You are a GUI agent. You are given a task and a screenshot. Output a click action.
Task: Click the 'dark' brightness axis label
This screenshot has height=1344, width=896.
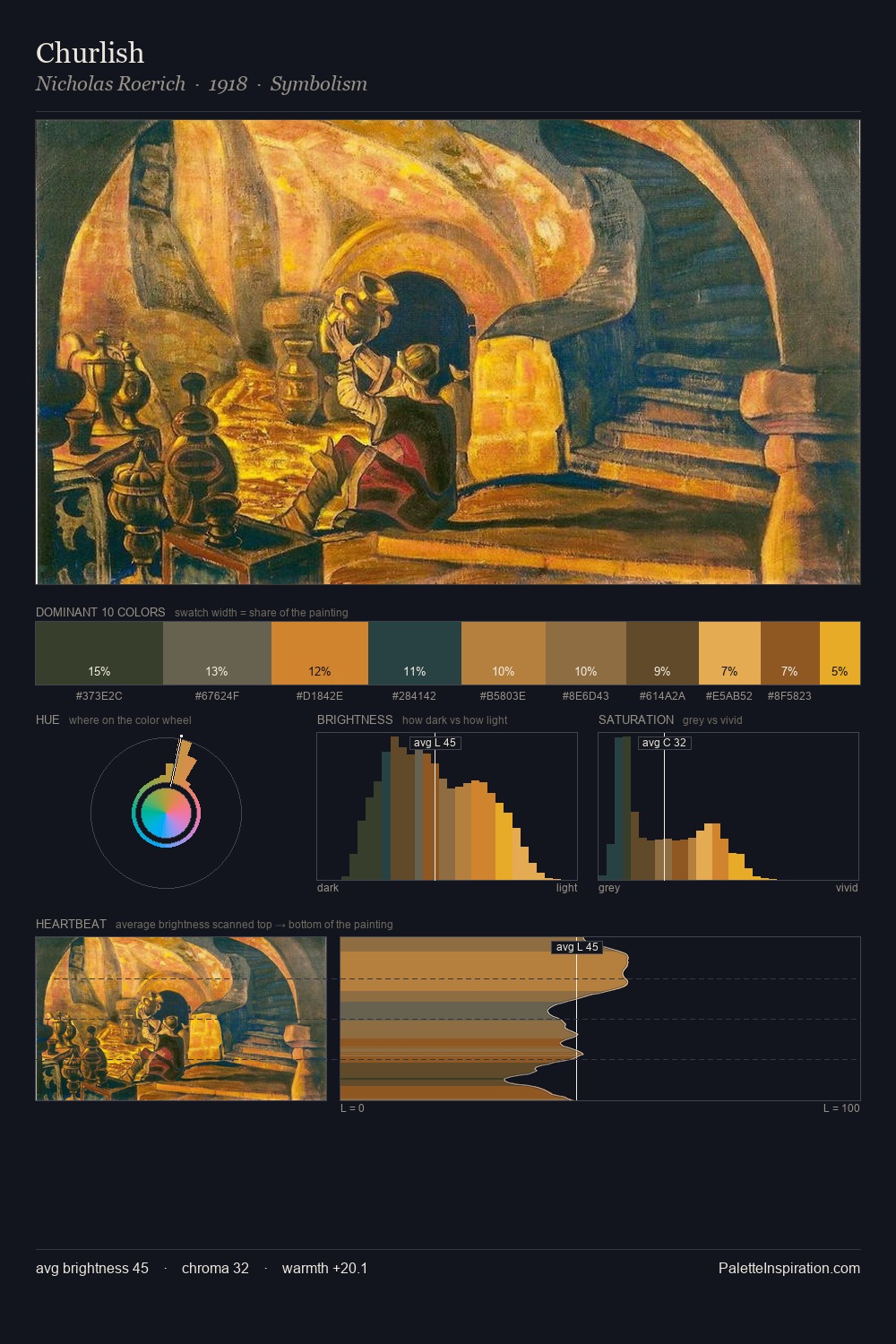click(328, 888)
